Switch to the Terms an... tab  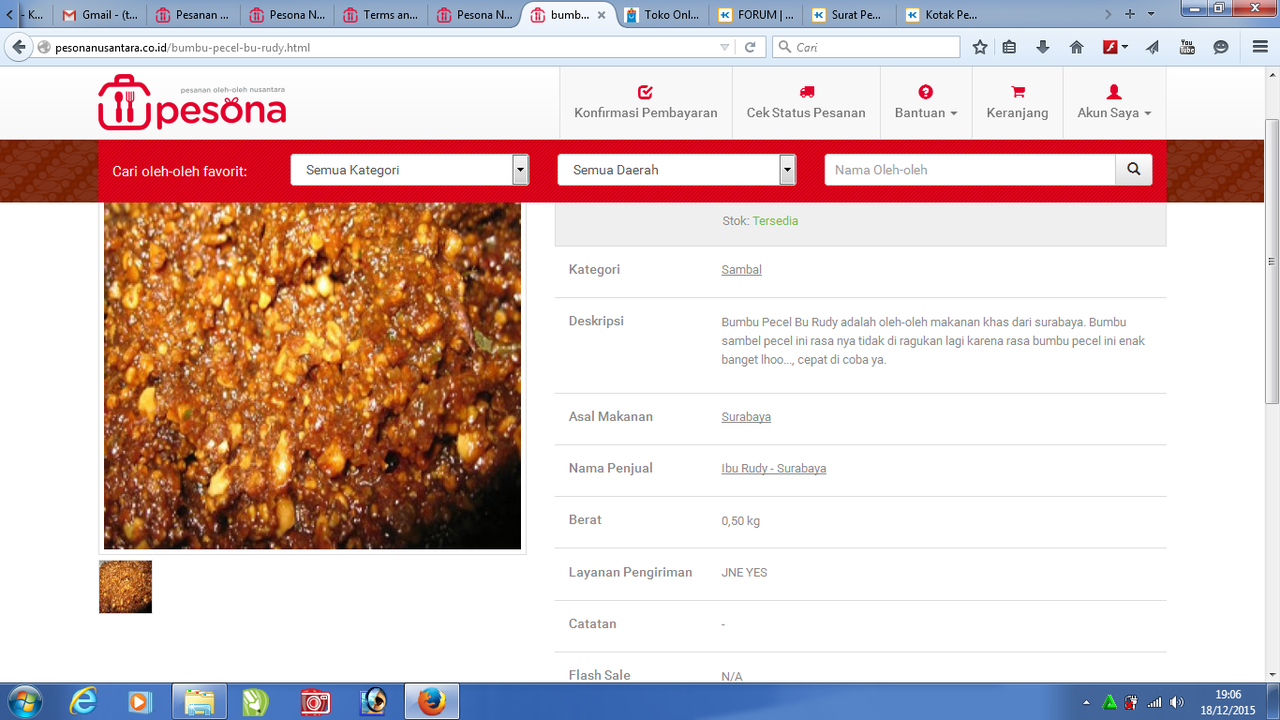(381, 15)
